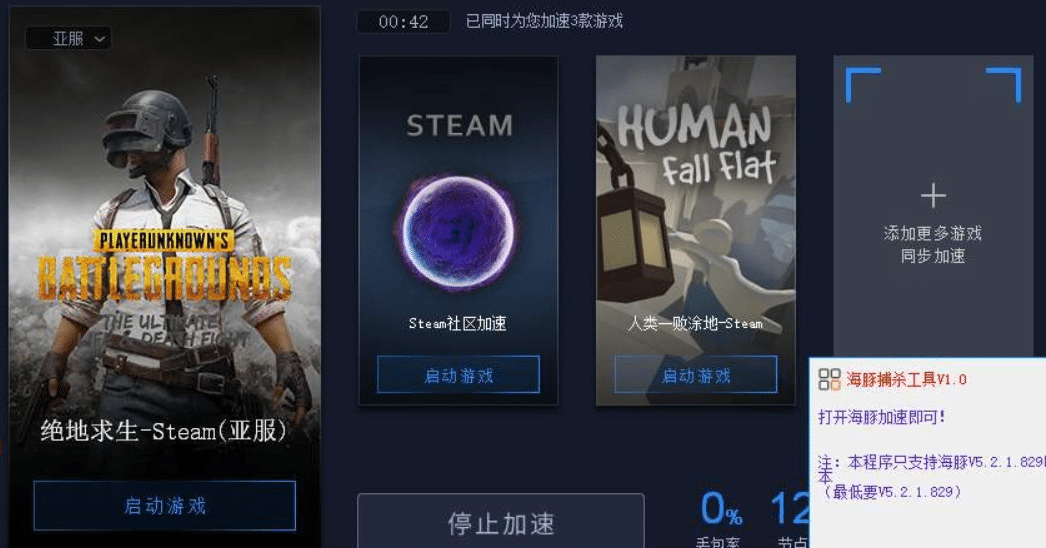The image size is (1046, 548).
Task: Open the 亚服 server region dropdown
Action: pos(68,38)
